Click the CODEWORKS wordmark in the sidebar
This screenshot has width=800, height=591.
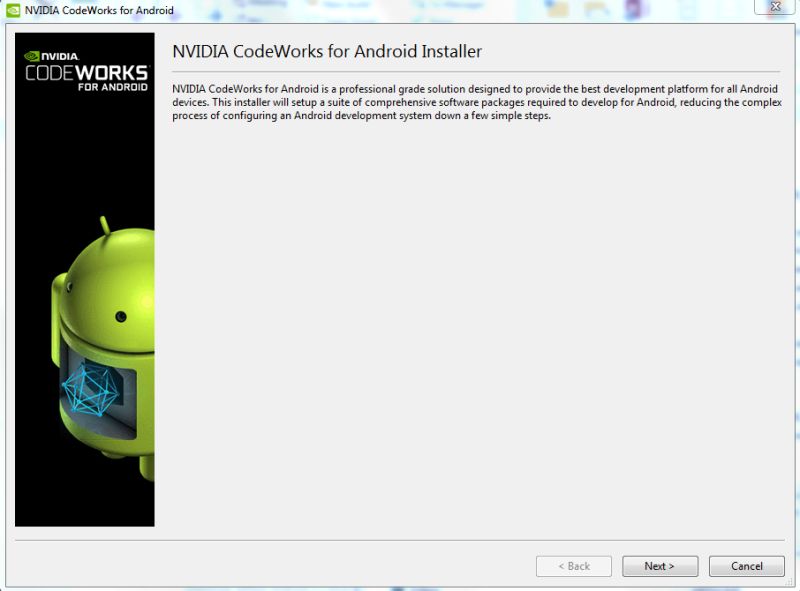85,72
